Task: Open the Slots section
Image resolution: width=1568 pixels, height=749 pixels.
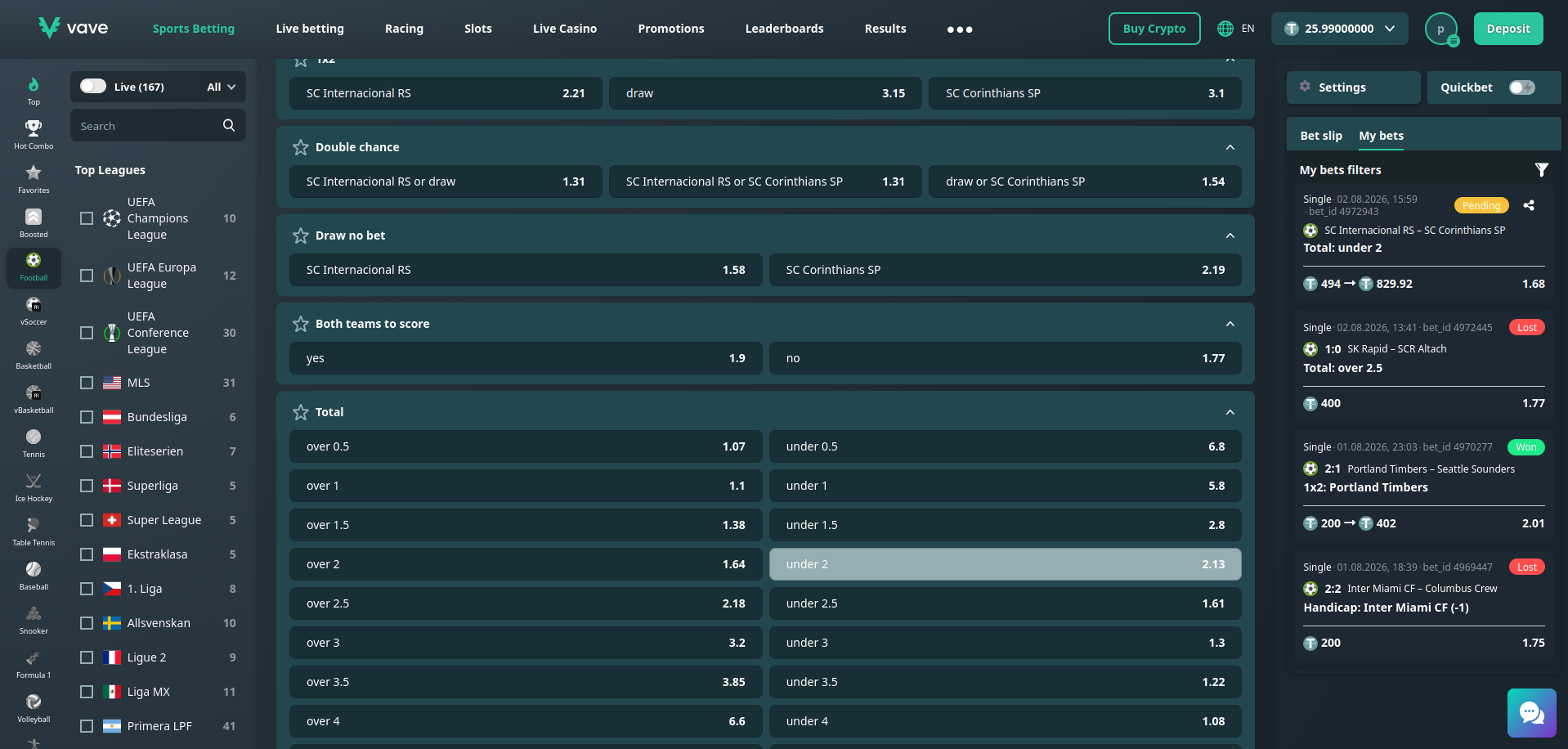Action: point(478,29)
